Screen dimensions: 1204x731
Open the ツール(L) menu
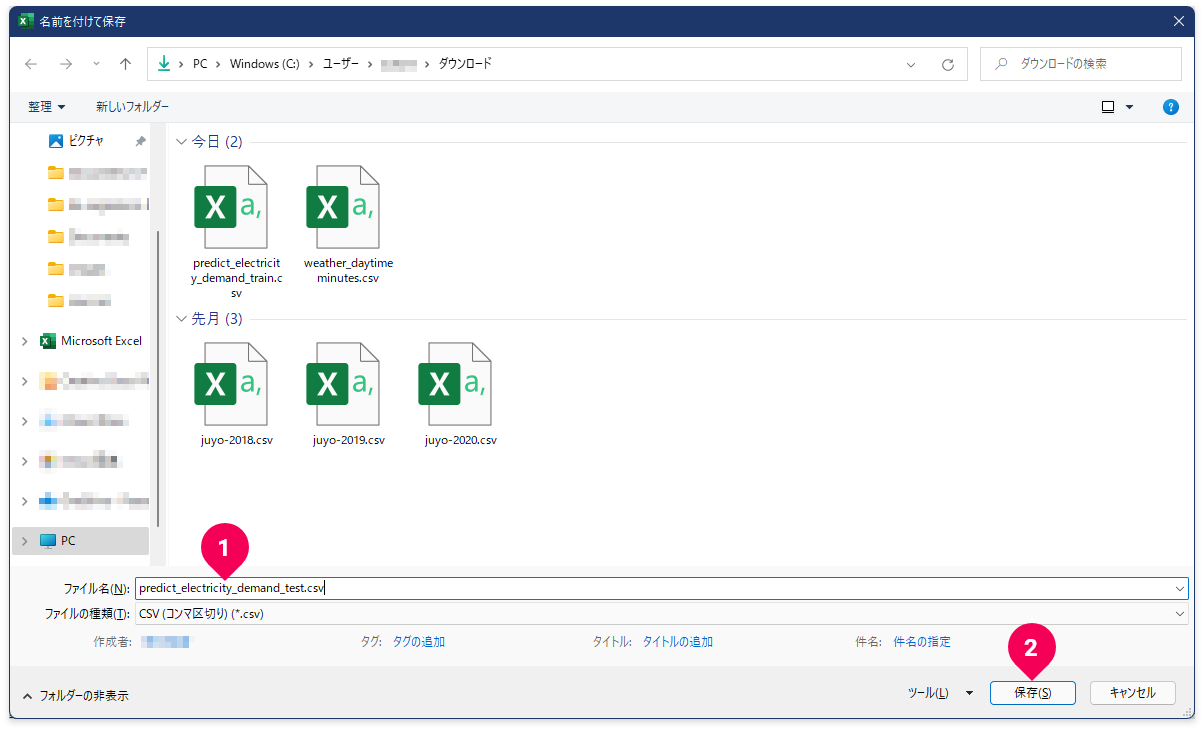point(939,693)
